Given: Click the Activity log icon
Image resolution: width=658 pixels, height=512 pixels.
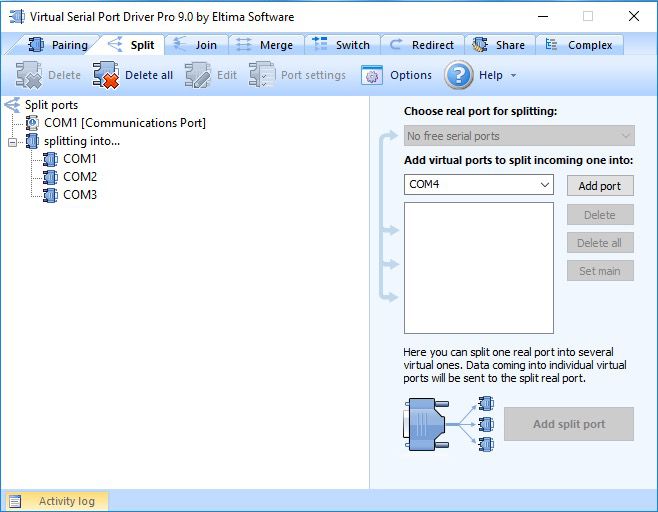Looking at the screenshot, I should 15,501.
